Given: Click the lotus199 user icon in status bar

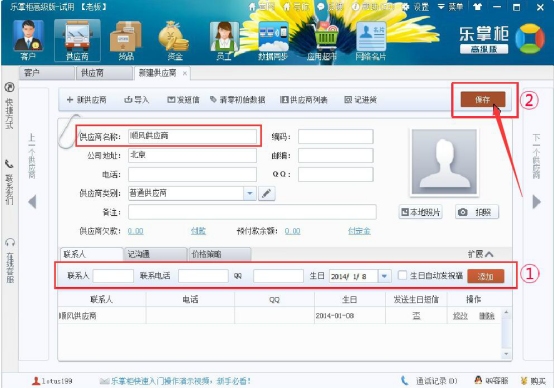Looking at the screenshot, I should (x=36, y=381).
